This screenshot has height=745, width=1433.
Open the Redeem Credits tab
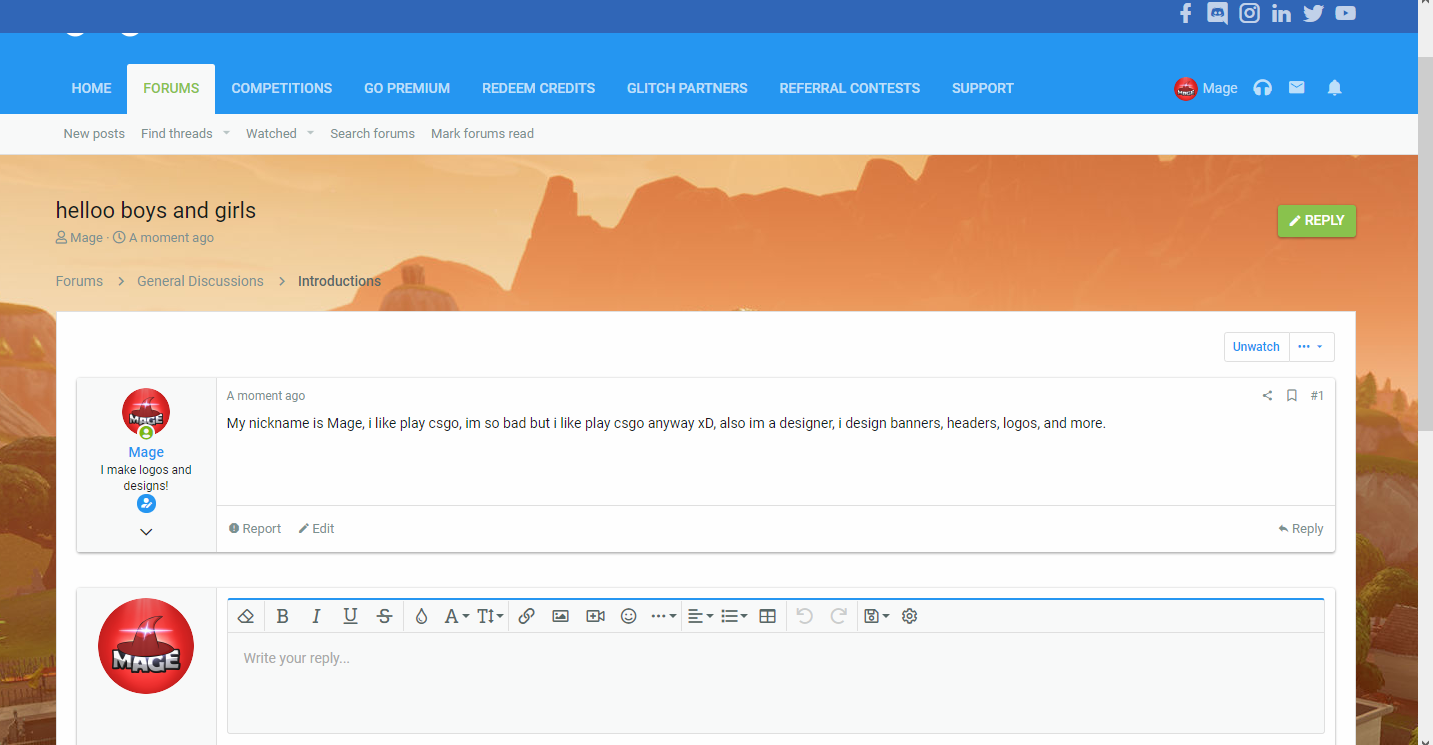coord(538,88)
